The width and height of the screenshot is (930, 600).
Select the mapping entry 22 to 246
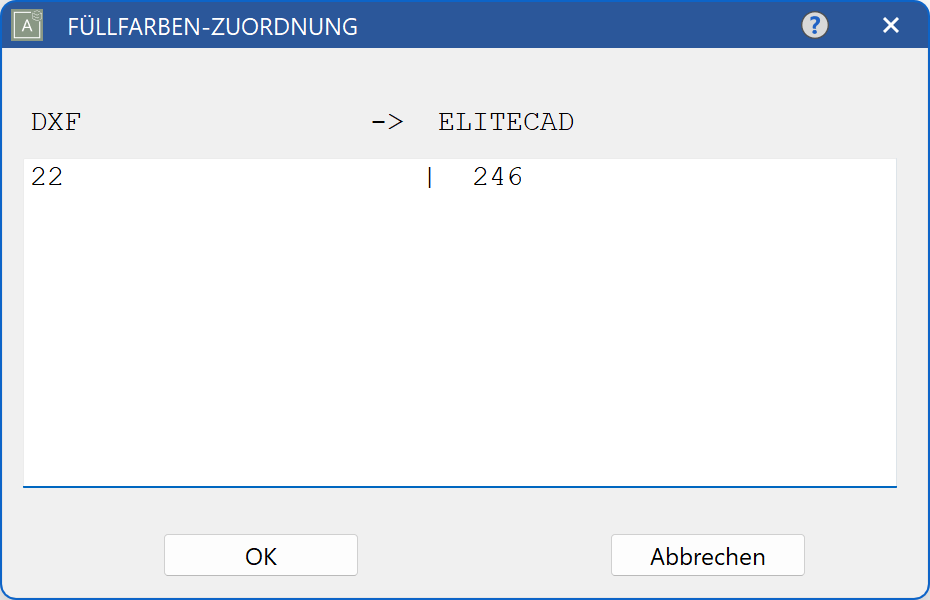(270, 176)
